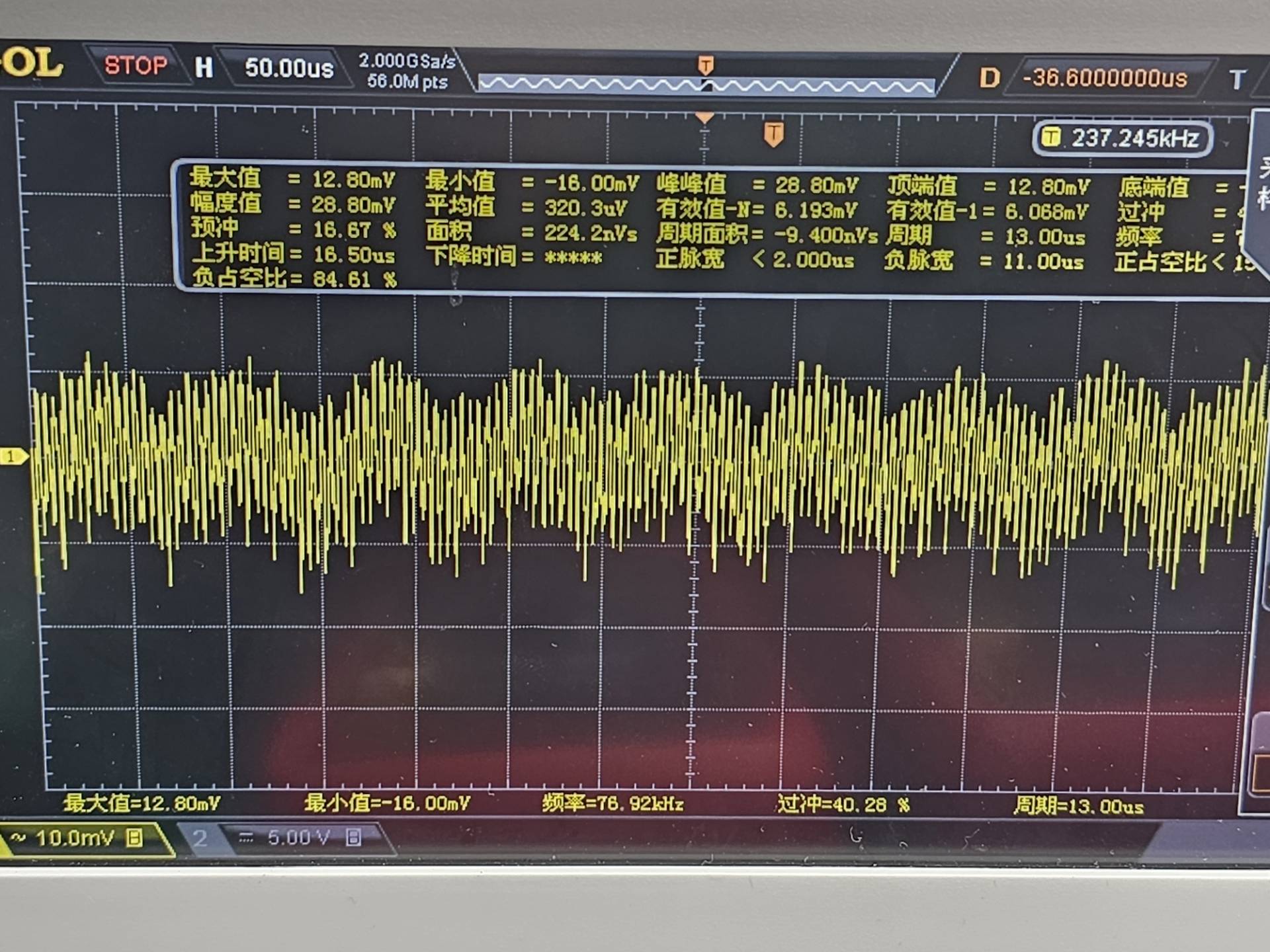The width and height of the screenshot is (1270, 952).
Task: Select the waveform memory overview bar
Action: [705, 85]
